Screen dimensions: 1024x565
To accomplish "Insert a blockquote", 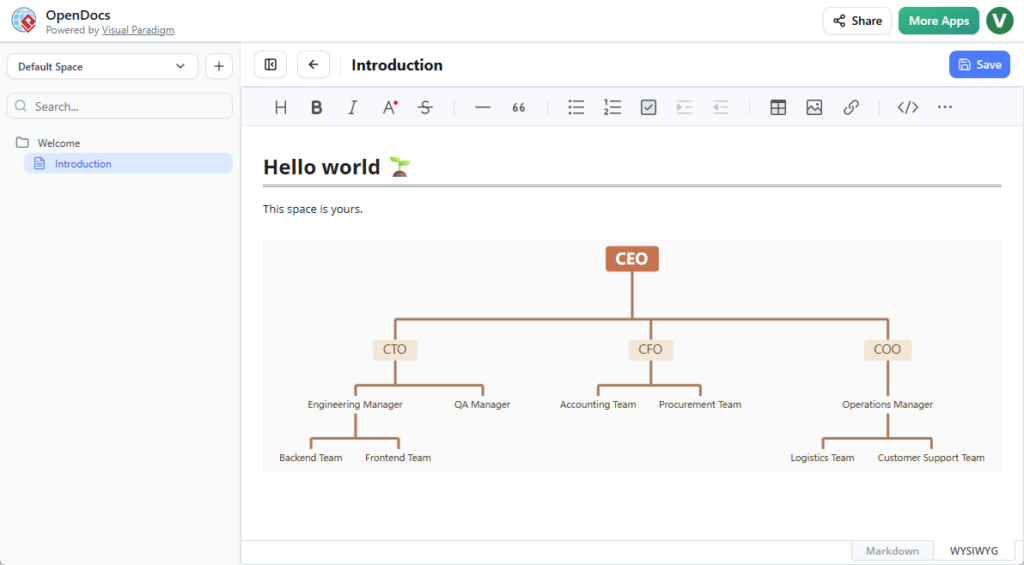I will (519, 108).
